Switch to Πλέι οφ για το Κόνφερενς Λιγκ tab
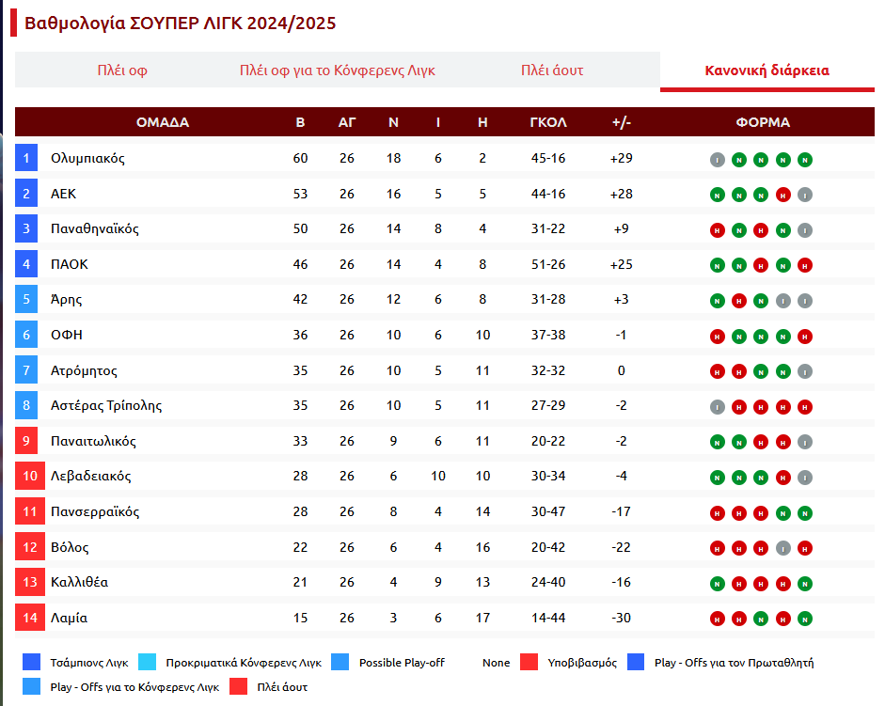This screenshot has width=885, height=706. 338,71
